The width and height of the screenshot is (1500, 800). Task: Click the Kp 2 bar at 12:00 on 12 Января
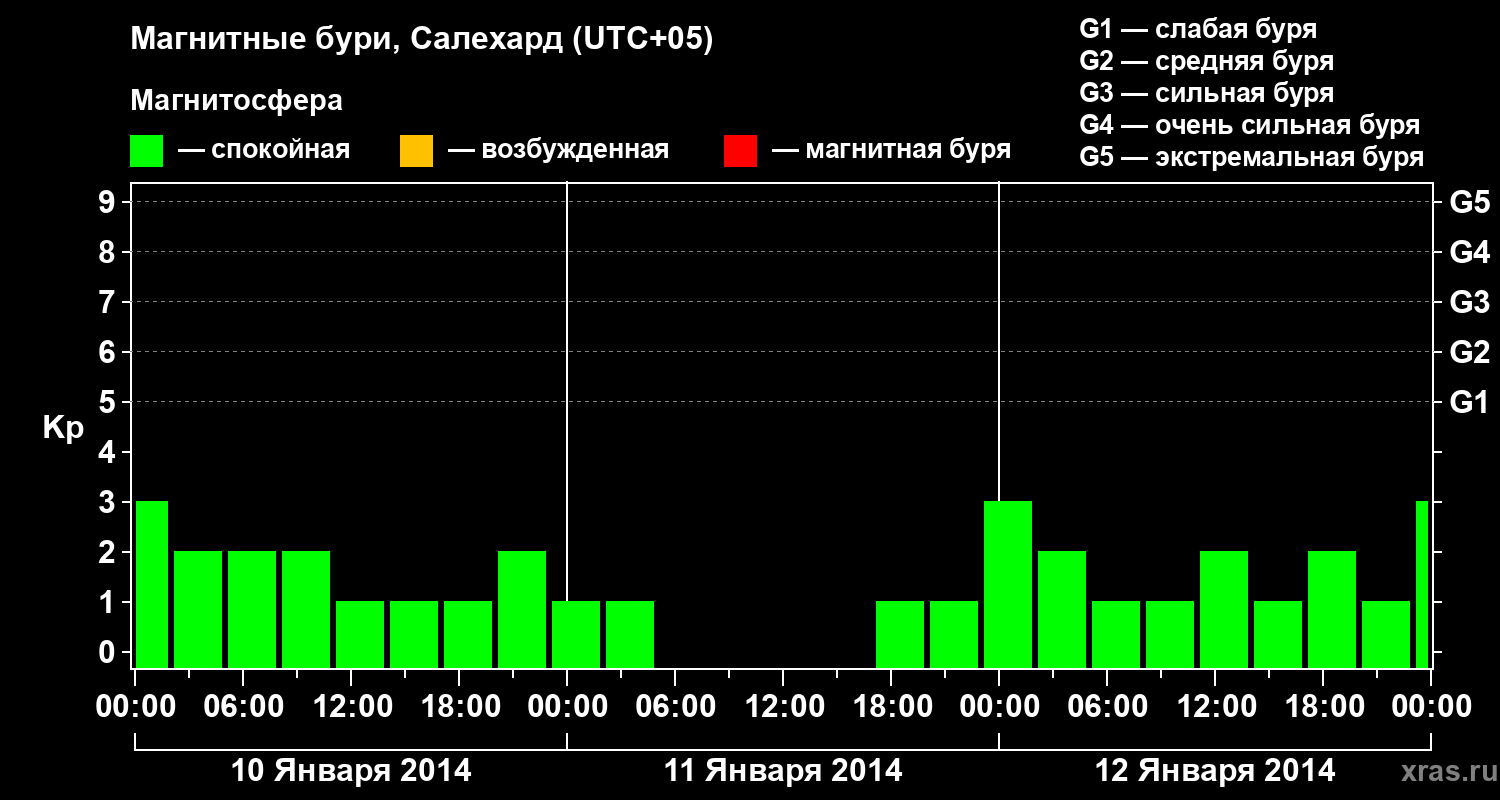[1224, 609]
